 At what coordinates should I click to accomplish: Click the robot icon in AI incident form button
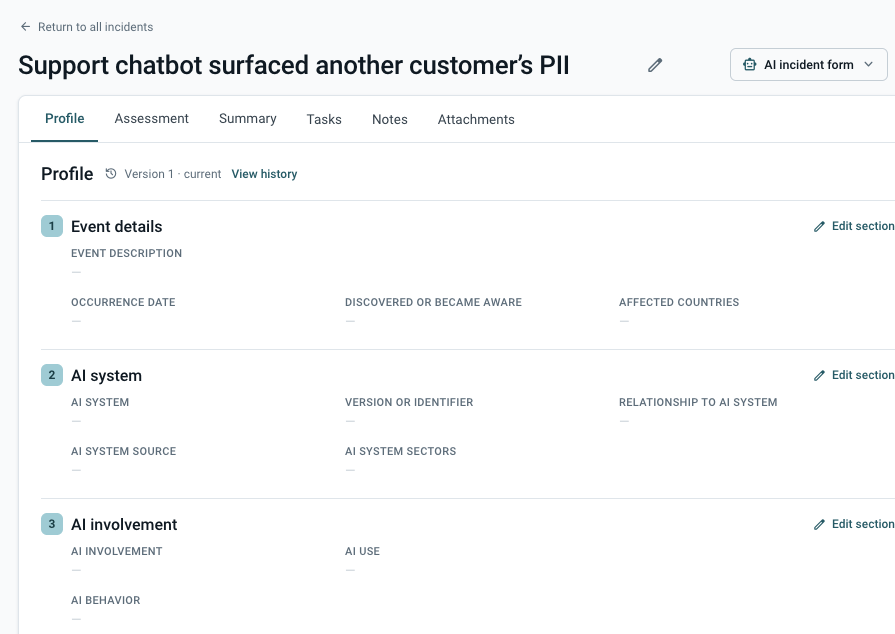coord(749,64)
